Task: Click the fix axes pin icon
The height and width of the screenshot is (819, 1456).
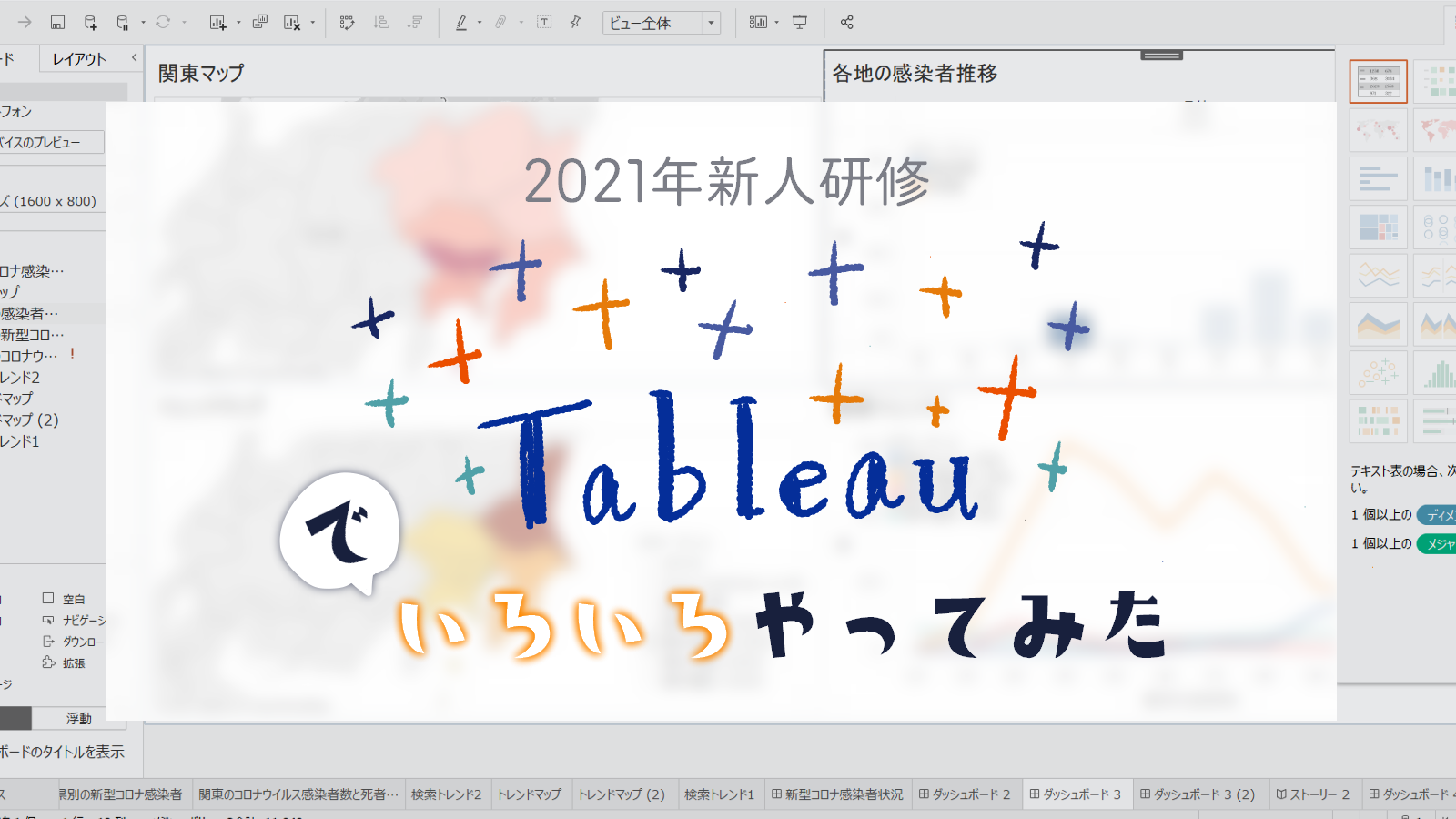Action: 575,22
